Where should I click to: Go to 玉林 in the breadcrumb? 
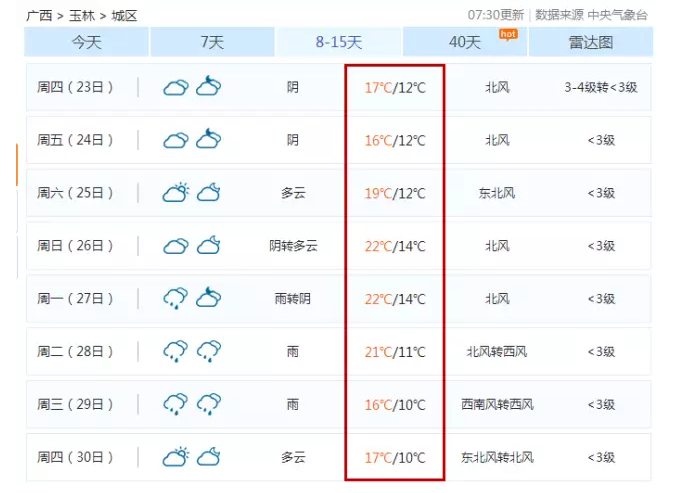(82, 16)
